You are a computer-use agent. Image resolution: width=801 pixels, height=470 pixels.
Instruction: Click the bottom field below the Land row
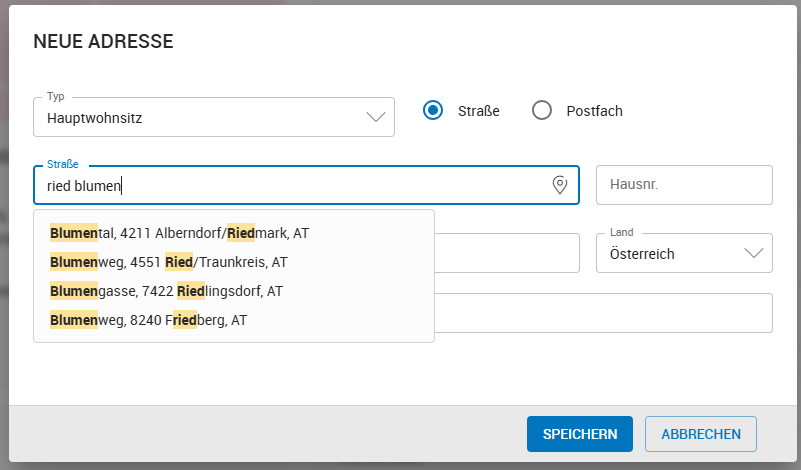coord(603,313)
